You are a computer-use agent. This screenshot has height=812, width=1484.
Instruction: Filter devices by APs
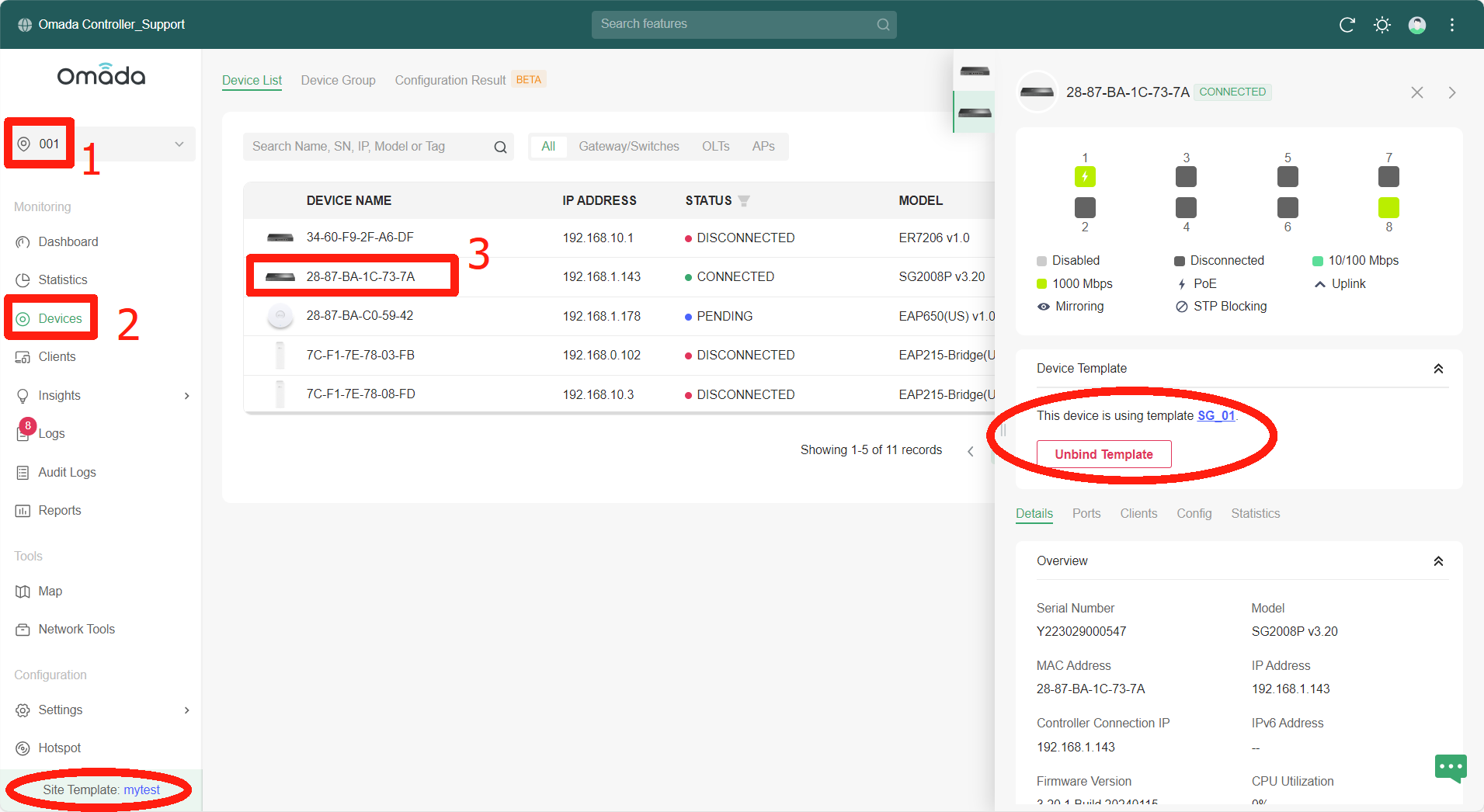coord(763,147)
